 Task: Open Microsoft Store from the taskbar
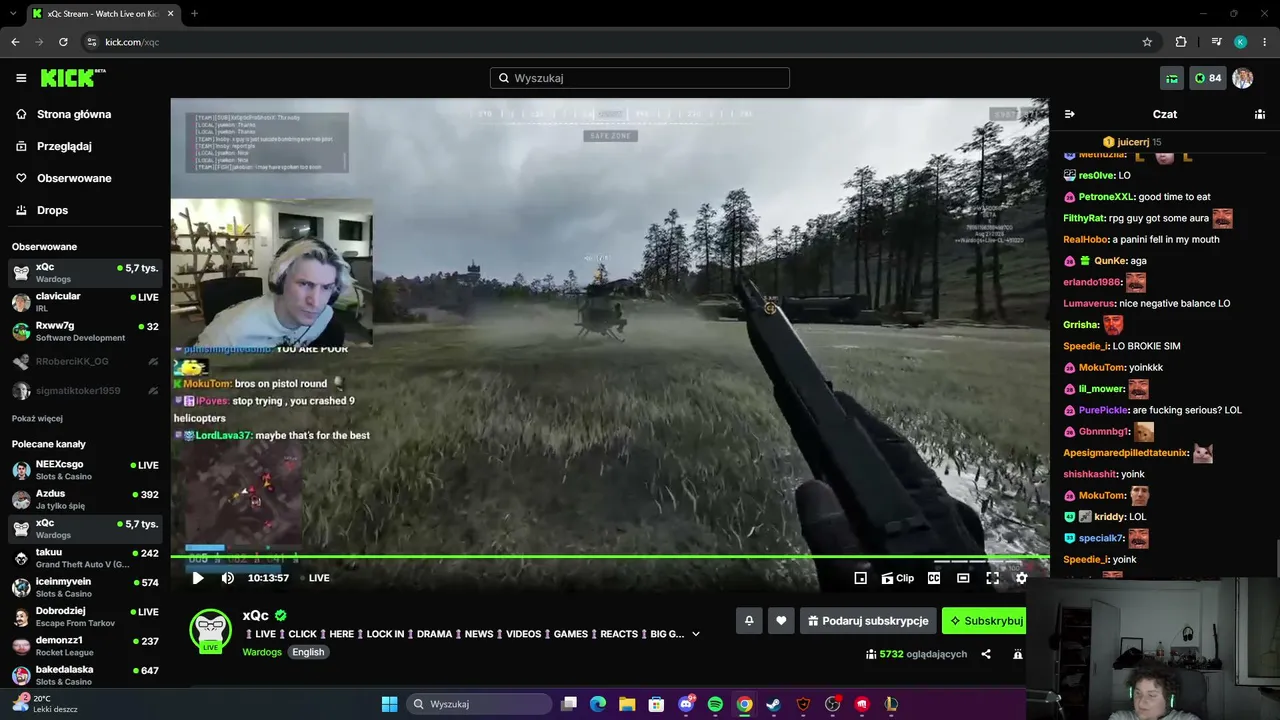pyautogui.click(x=656, y=704)
